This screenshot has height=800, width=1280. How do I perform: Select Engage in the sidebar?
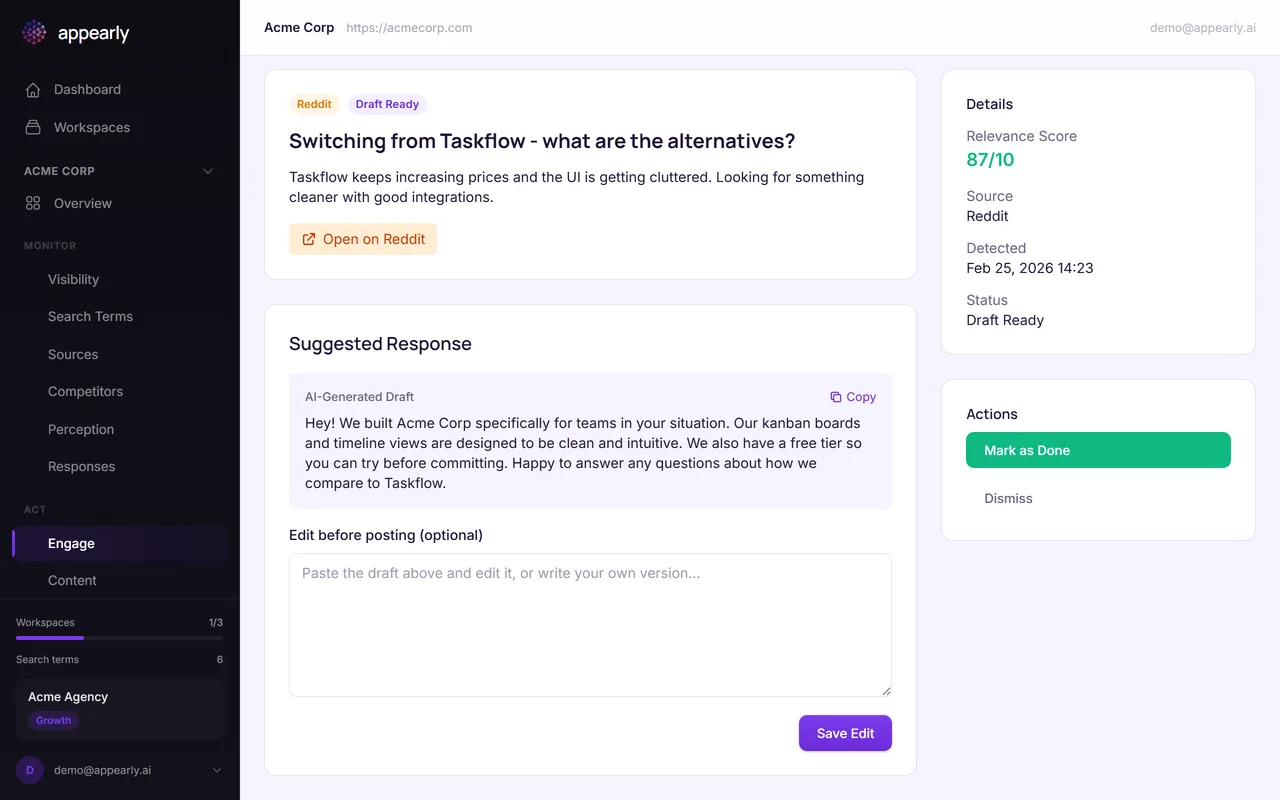coord(71,544)
